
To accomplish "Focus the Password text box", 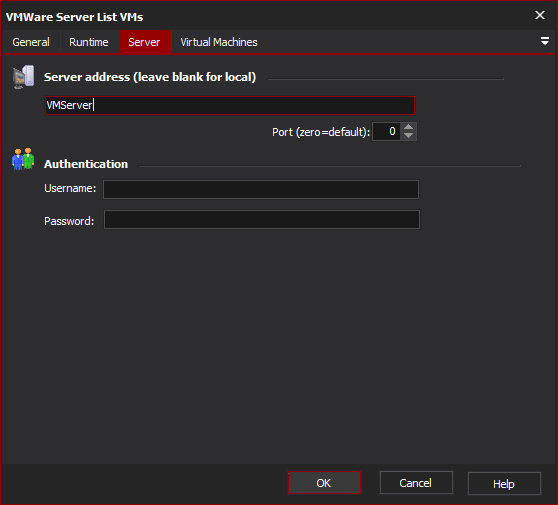I will 262,220.
